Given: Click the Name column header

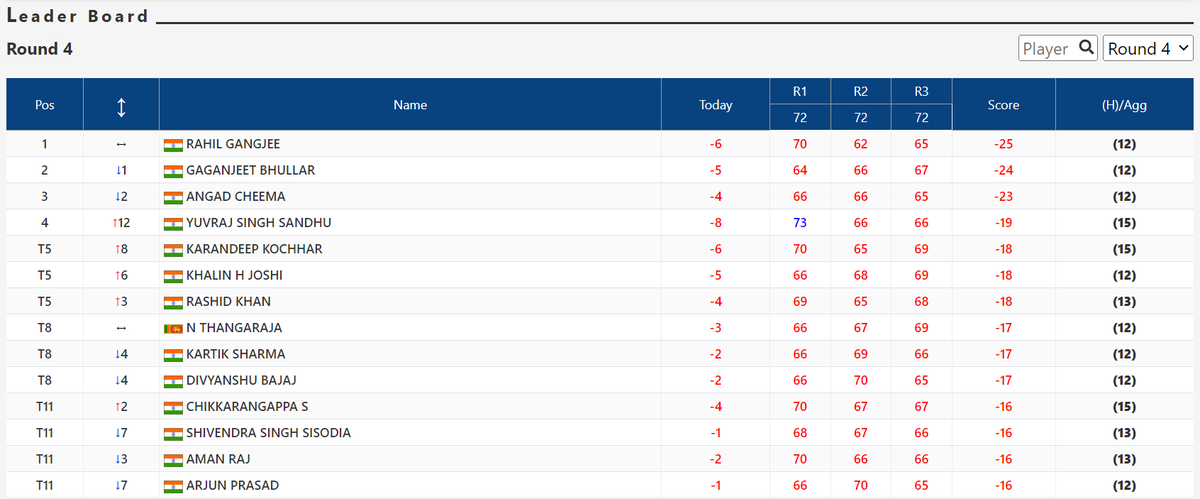Looking at the screenshot, I should [410, 105].
